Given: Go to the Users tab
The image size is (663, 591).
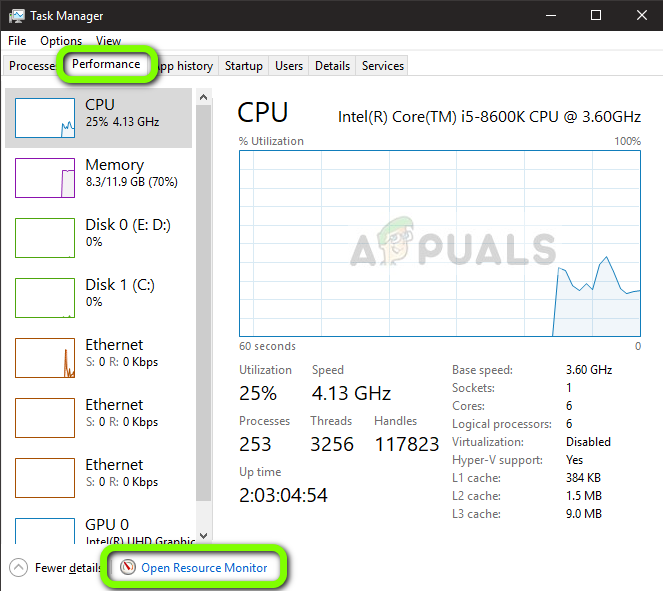Looking at the screenshot, I should point(289,66).
